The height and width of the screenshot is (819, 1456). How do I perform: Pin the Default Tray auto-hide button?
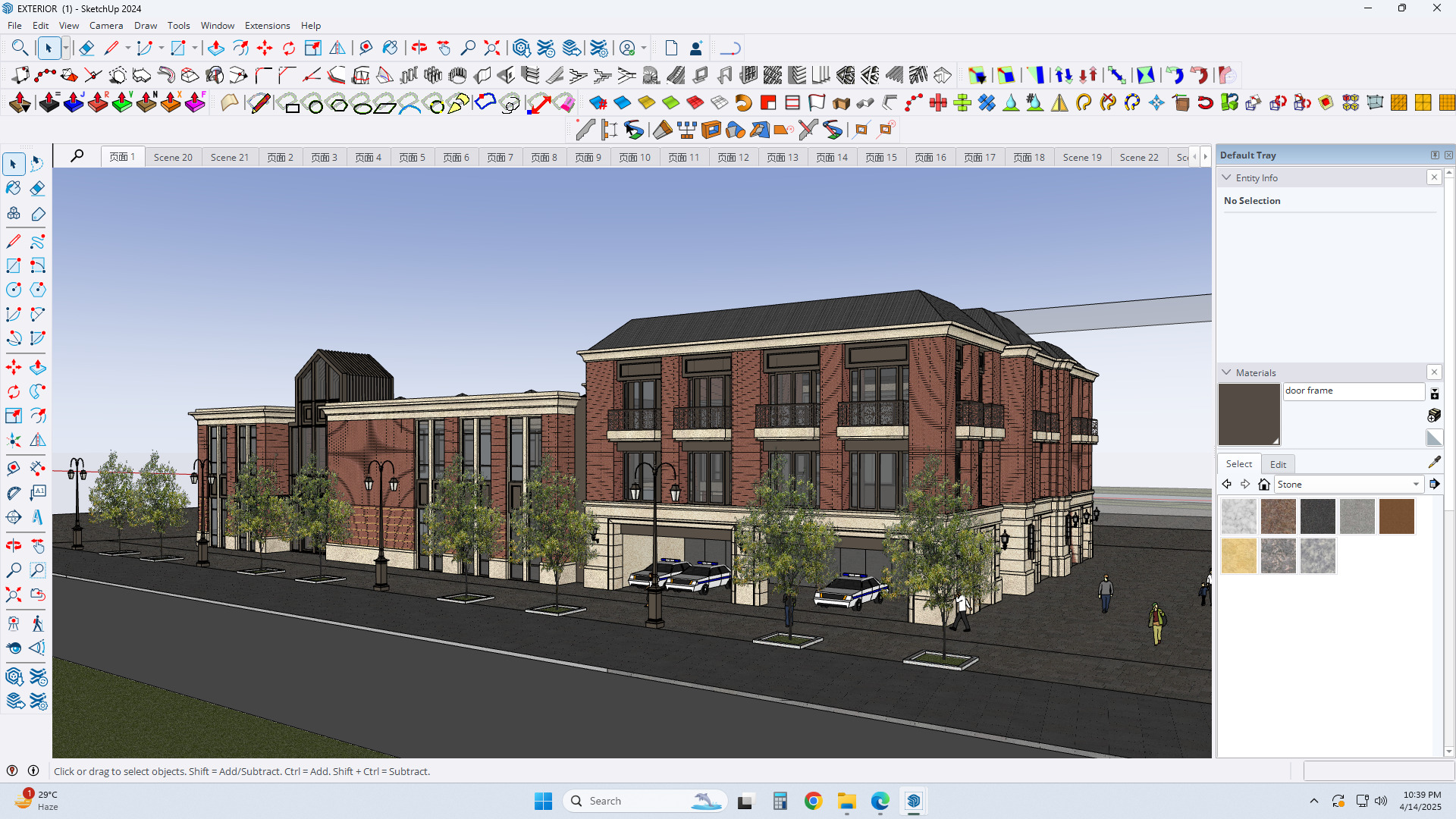[1435, 155]
